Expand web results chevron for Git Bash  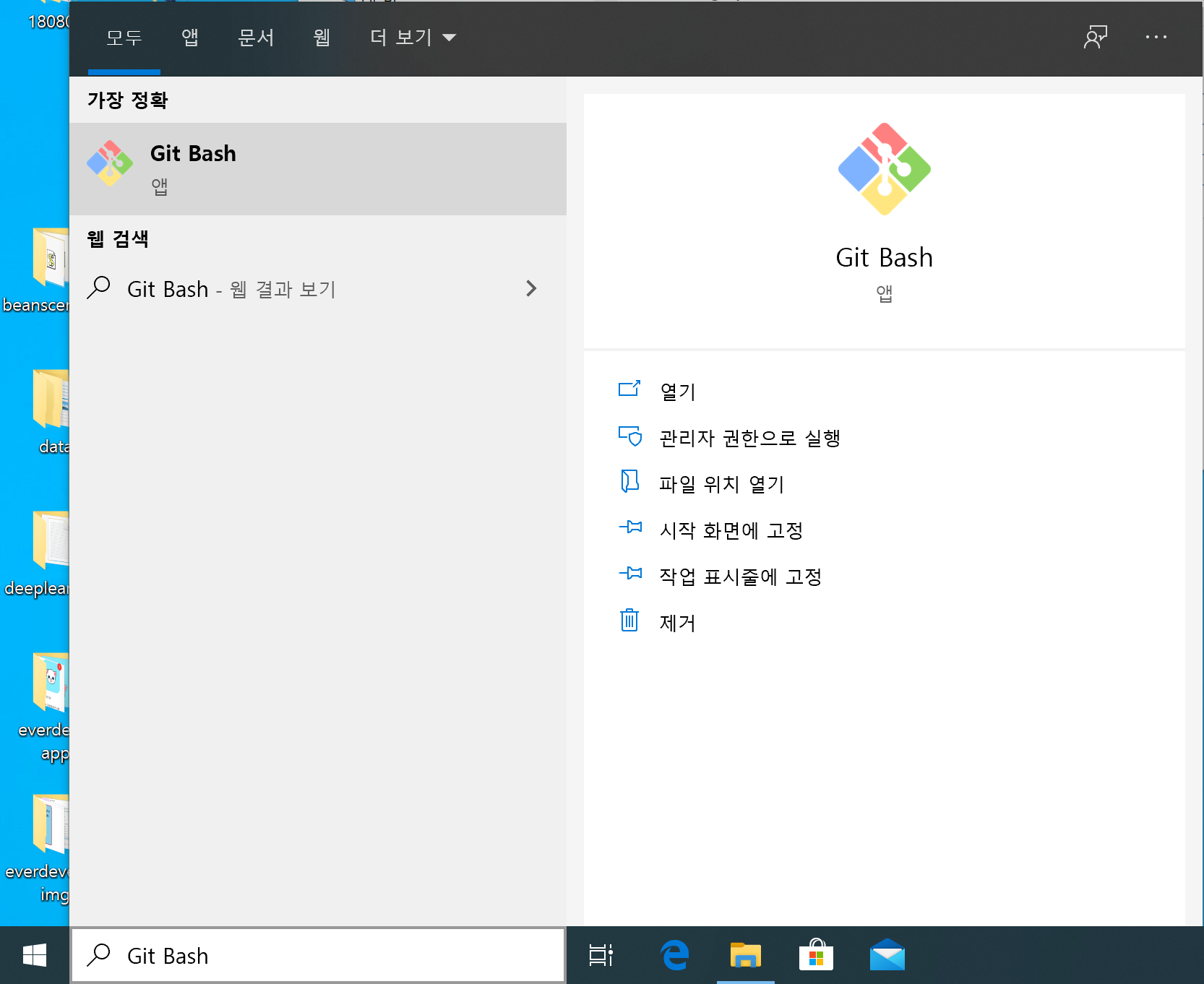click(531, 288)
